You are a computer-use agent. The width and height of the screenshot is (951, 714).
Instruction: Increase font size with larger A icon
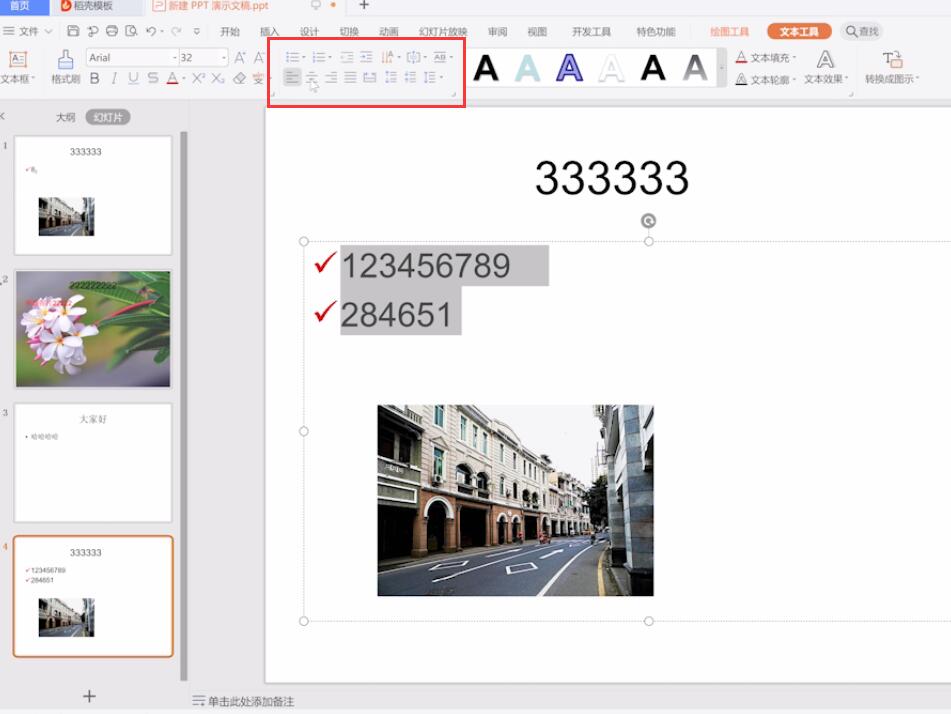(x=240, y=58)
